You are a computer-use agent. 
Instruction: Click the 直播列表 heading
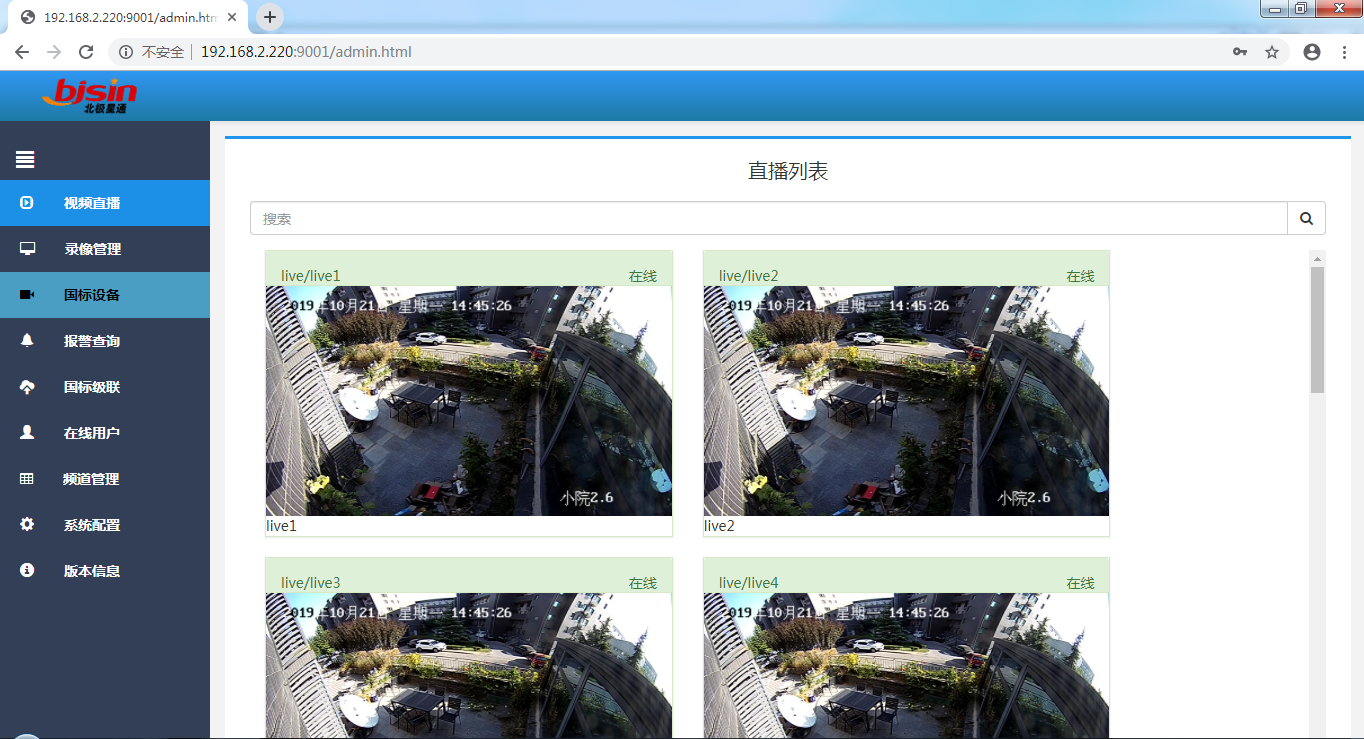click(788, 171)
